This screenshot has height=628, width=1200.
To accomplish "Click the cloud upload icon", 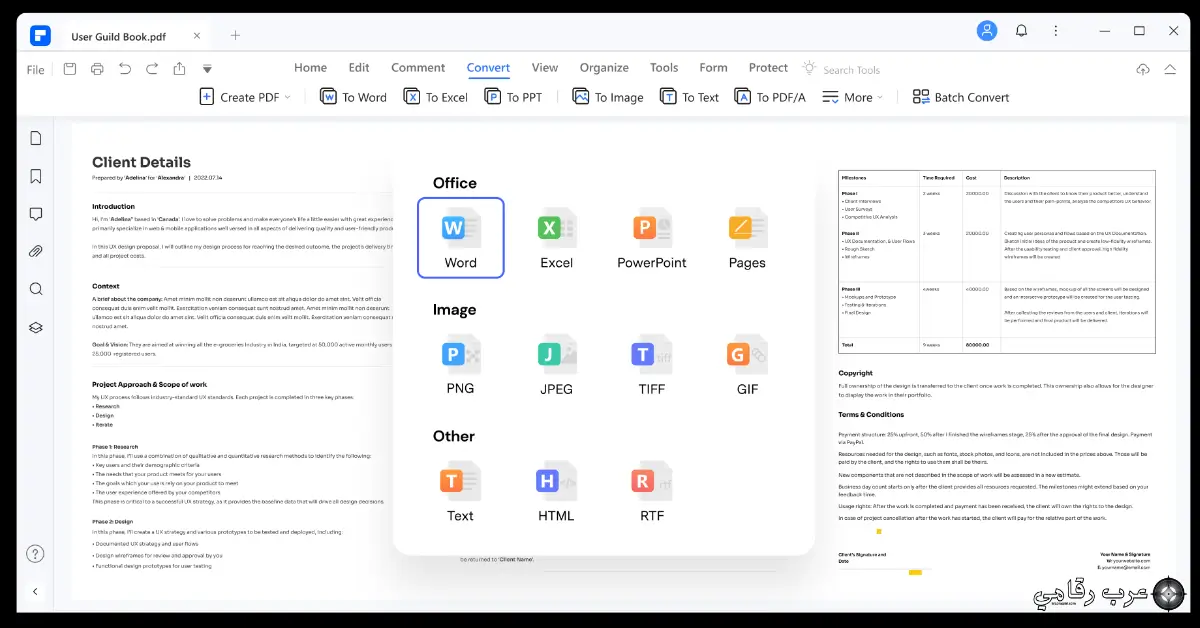I will (x=1143, y=69).
